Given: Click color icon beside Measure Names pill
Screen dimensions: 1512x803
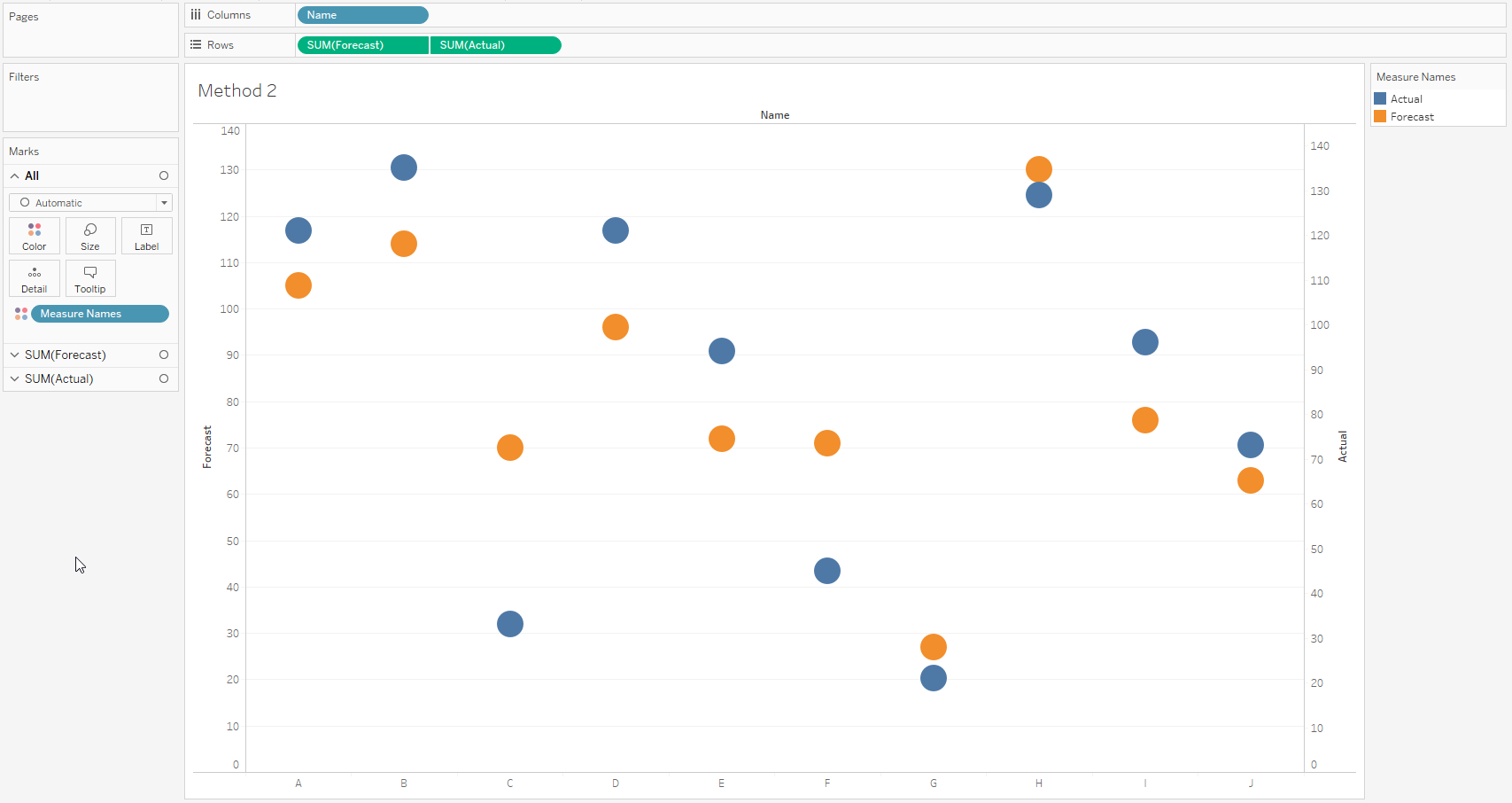Looking at the screenshot, I should 21,314.
